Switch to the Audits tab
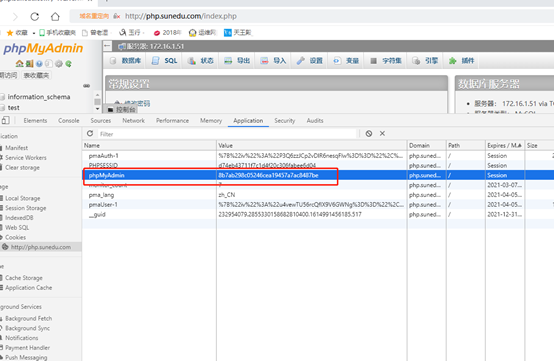Screen dimensions: 554x361 point(315,120)
